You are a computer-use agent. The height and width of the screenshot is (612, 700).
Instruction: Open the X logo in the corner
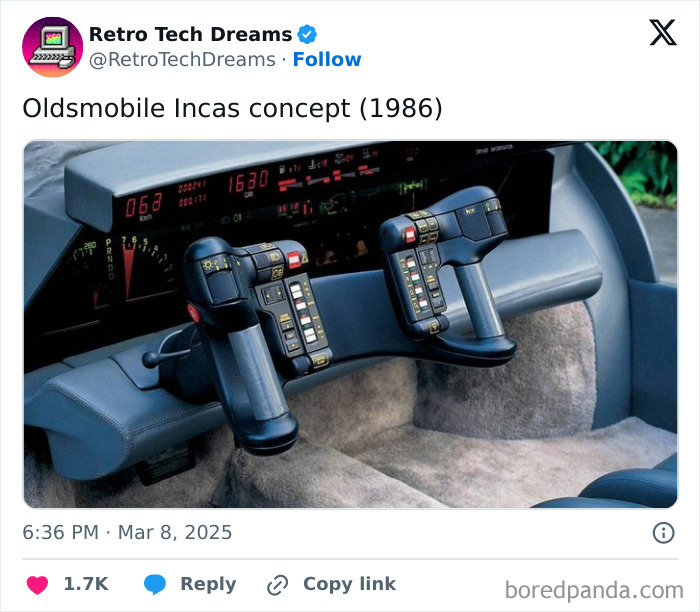click(x=663, y=33)
